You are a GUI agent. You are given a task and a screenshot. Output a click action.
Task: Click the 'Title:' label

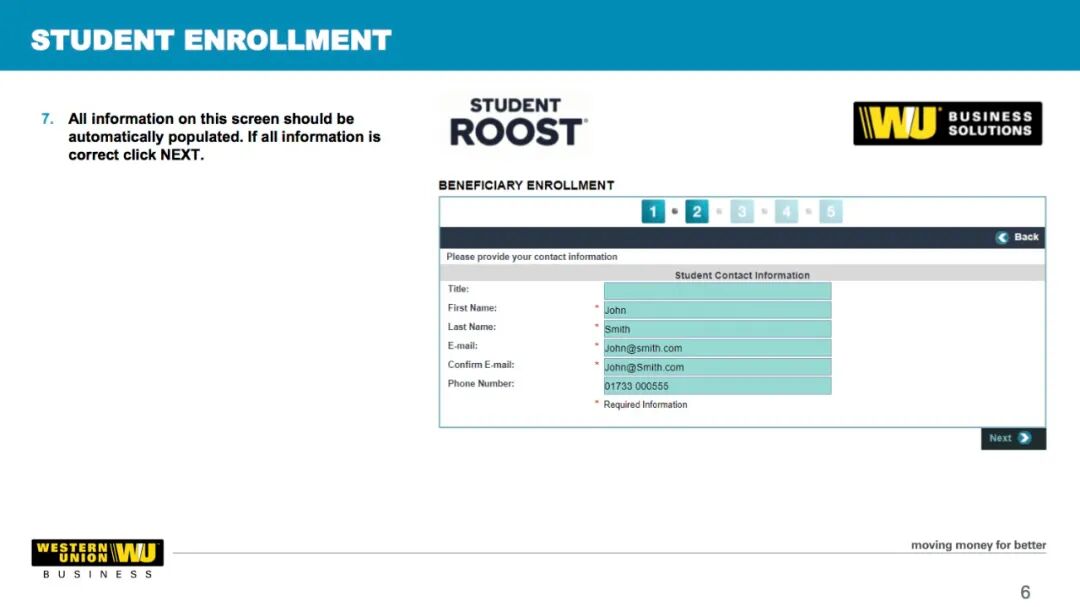point(458,289)
